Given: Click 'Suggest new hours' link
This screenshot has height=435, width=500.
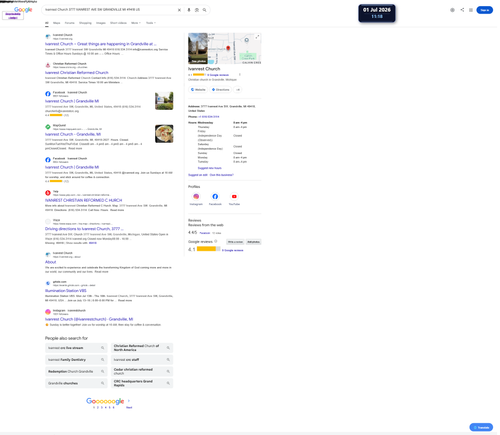Looking at the screenshot, I should coord(210,168).
